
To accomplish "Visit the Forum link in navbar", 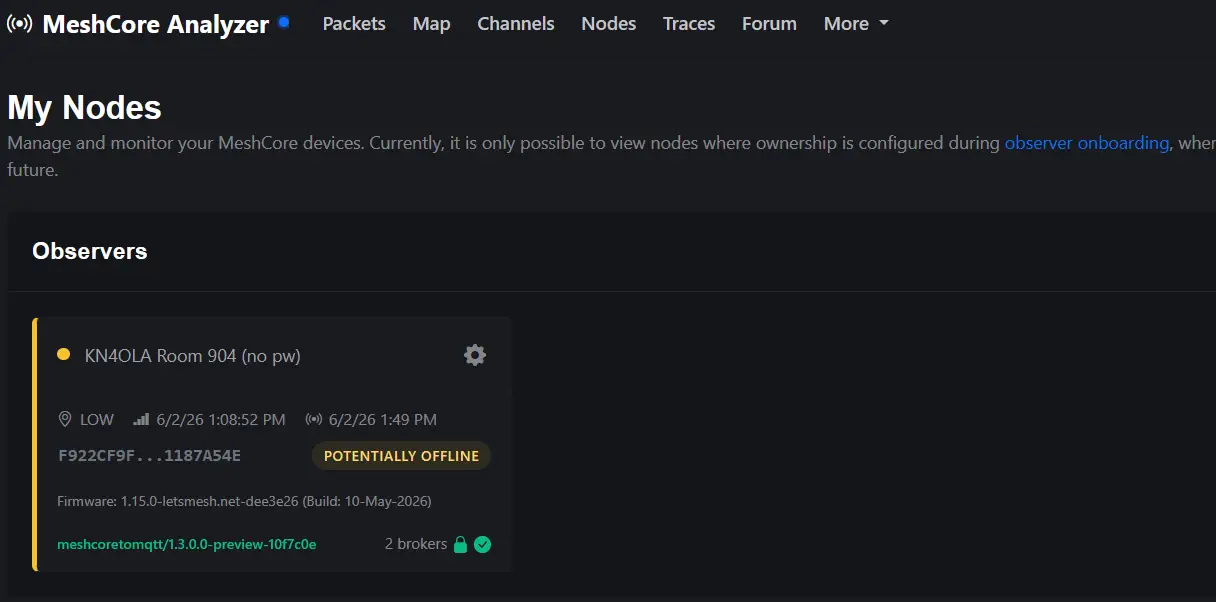I will point(769,24).
